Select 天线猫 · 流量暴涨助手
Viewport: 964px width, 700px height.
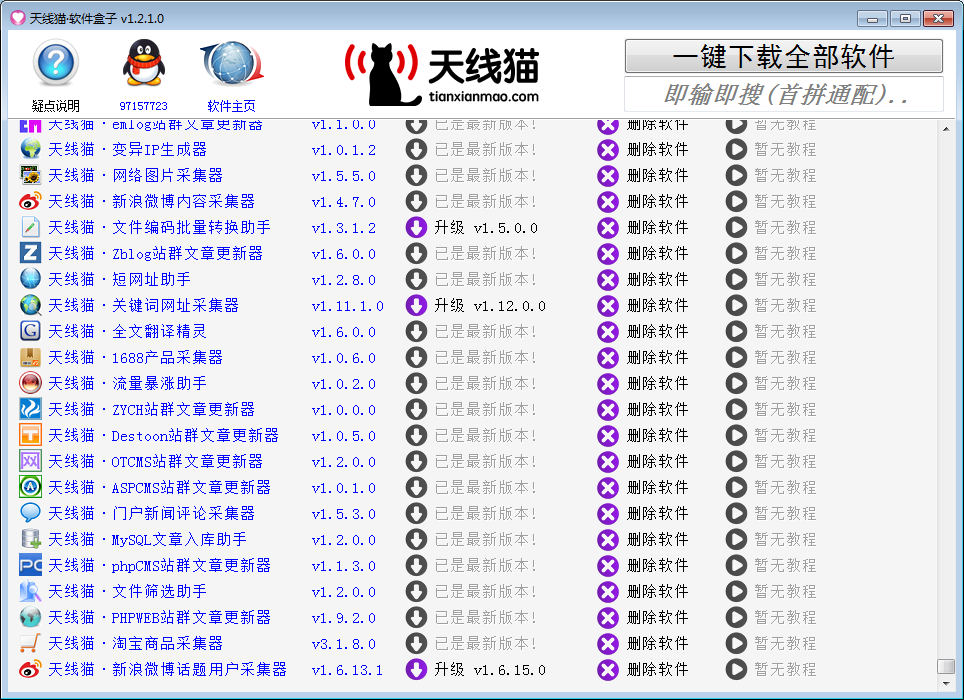click(127, 383)
